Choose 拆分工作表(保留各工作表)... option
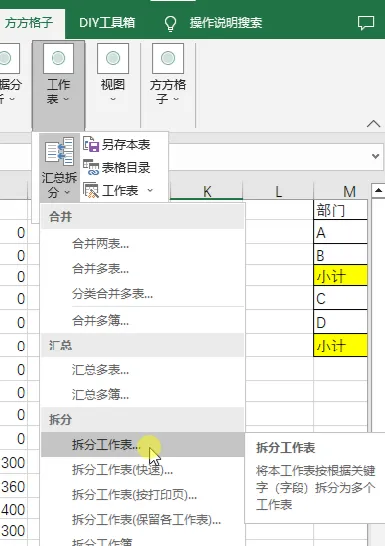Image resolution: width=385 pixels, height=546 pixels. pyautogui.click(x=143, y=520)
